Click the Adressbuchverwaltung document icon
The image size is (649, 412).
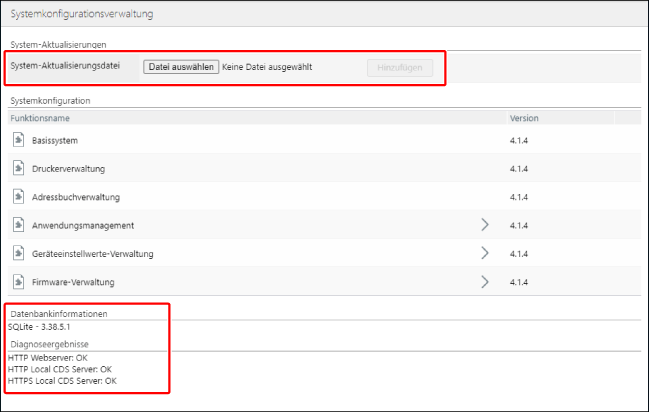click(x=19, y=197)
